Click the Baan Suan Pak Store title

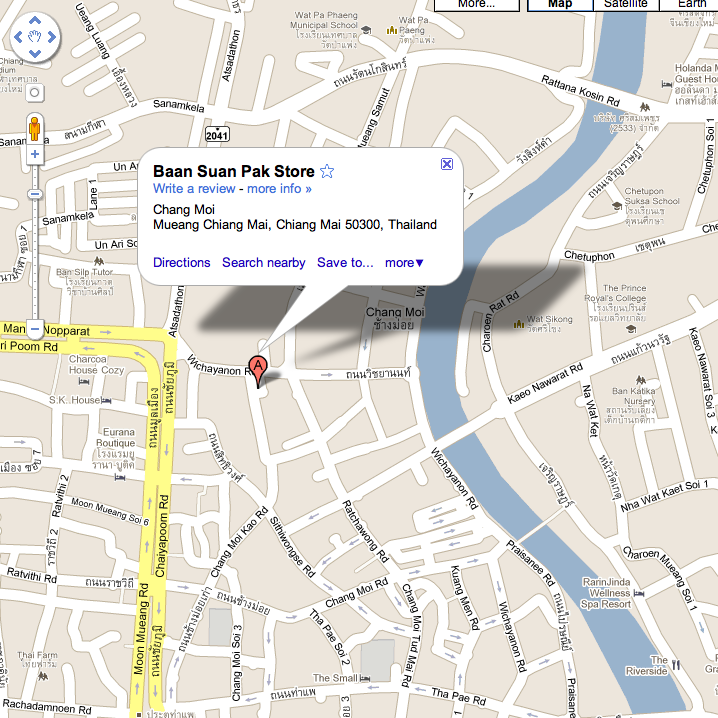click(x=234, y=171)
